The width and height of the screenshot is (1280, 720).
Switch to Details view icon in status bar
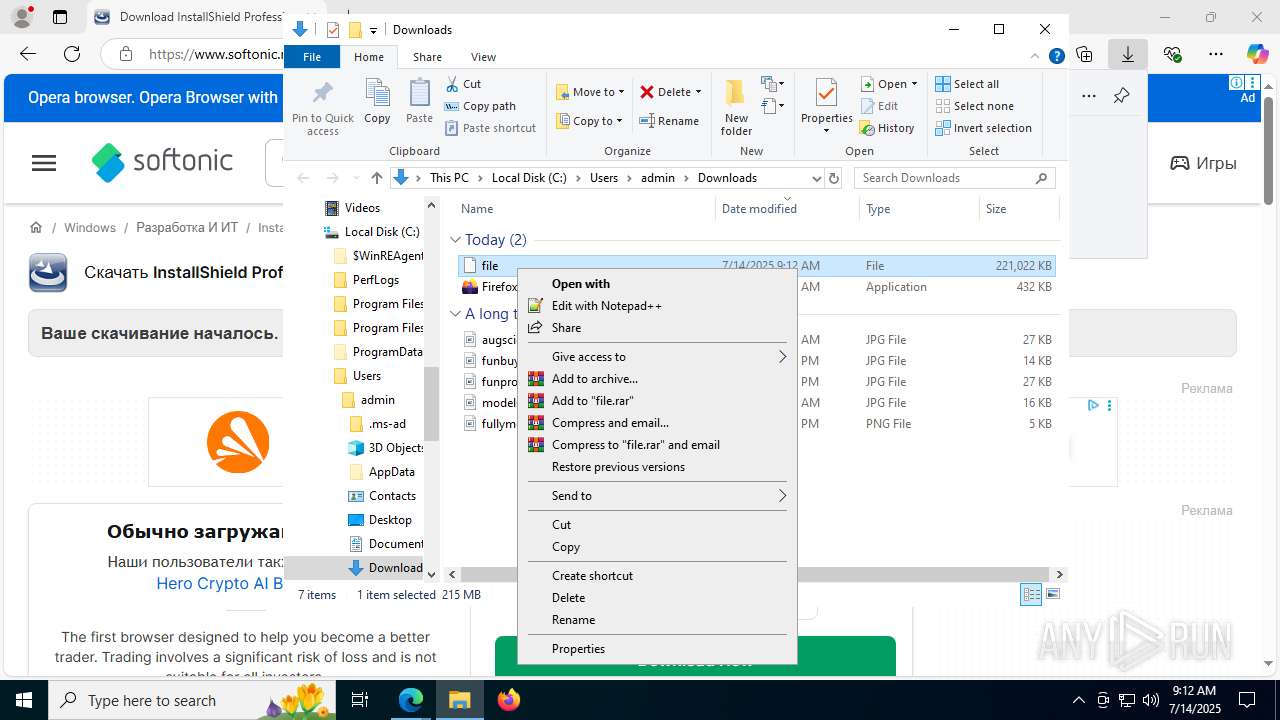pos(1030,595)
